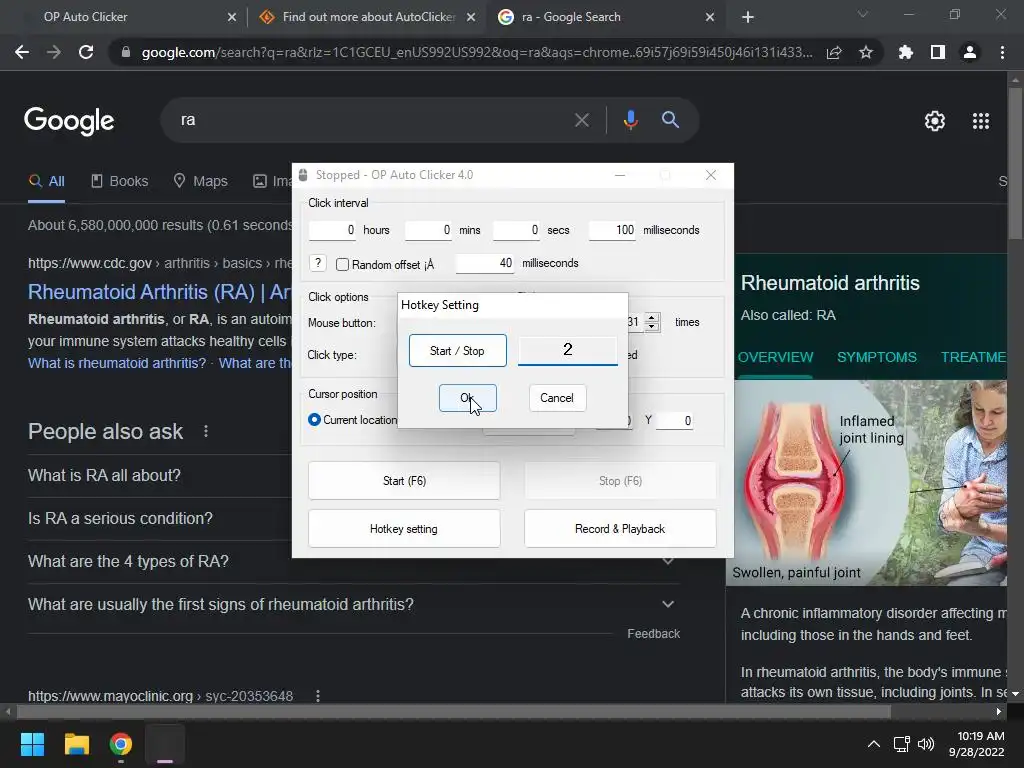The height and width of the screenshot is (768, 1024).
Task: Select the hotkey field showing 2
Action: pyautogui.click(x=568, y=350)
